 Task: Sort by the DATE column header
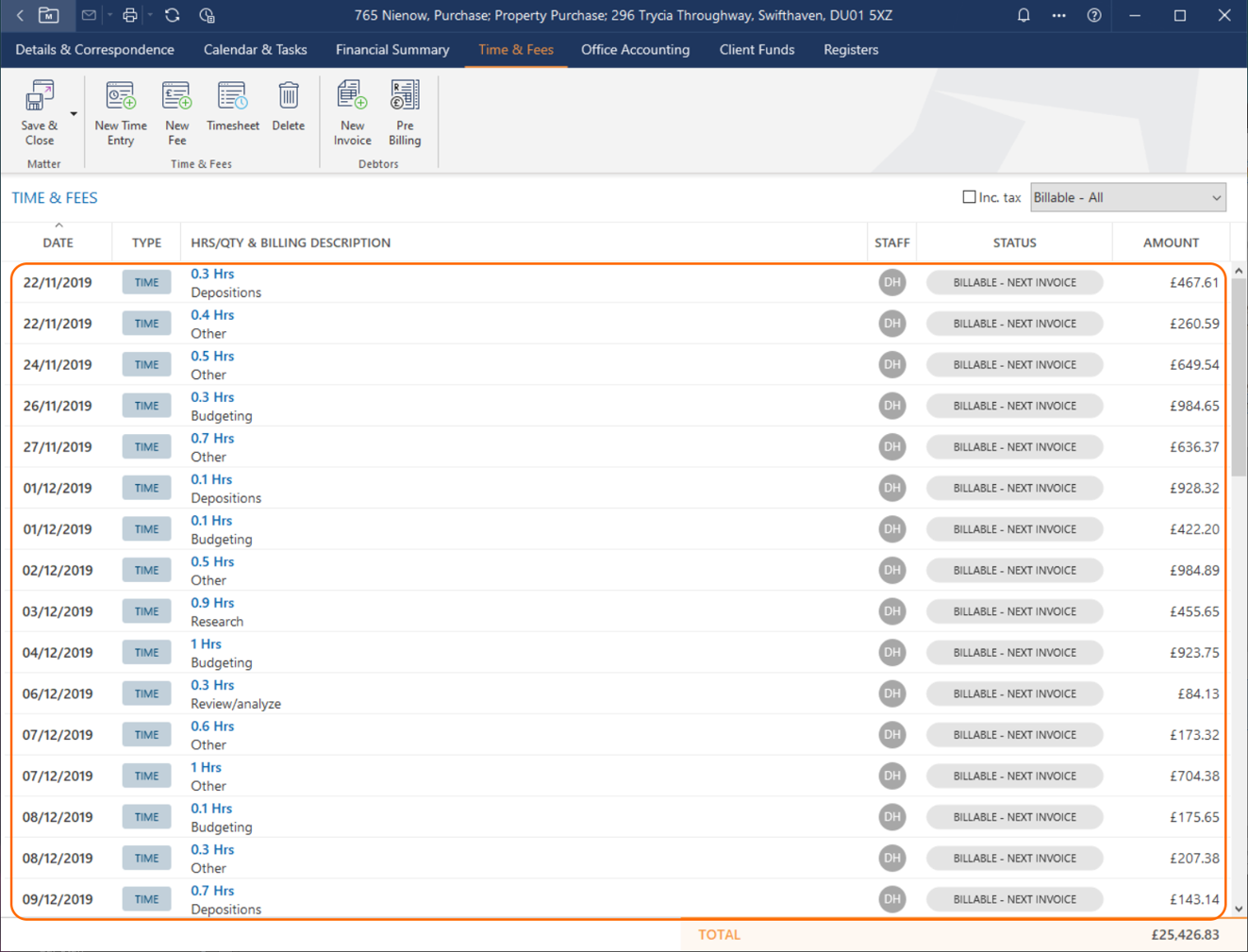[x=58, y=242]
